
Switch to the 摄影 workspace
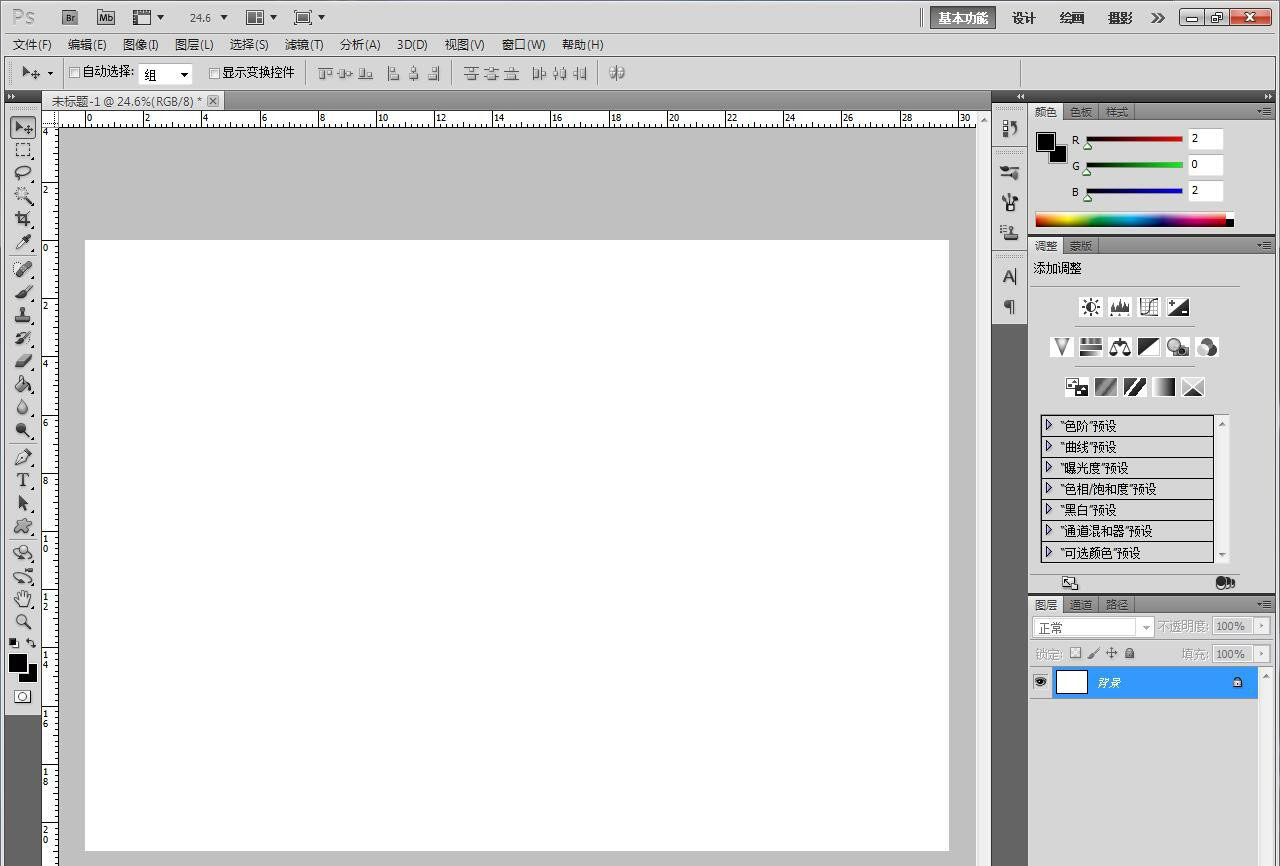1120,17
